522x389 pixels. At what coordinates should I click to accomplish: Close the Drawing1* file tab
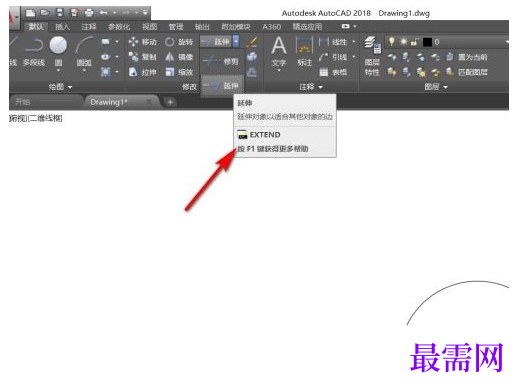point(149,101)
